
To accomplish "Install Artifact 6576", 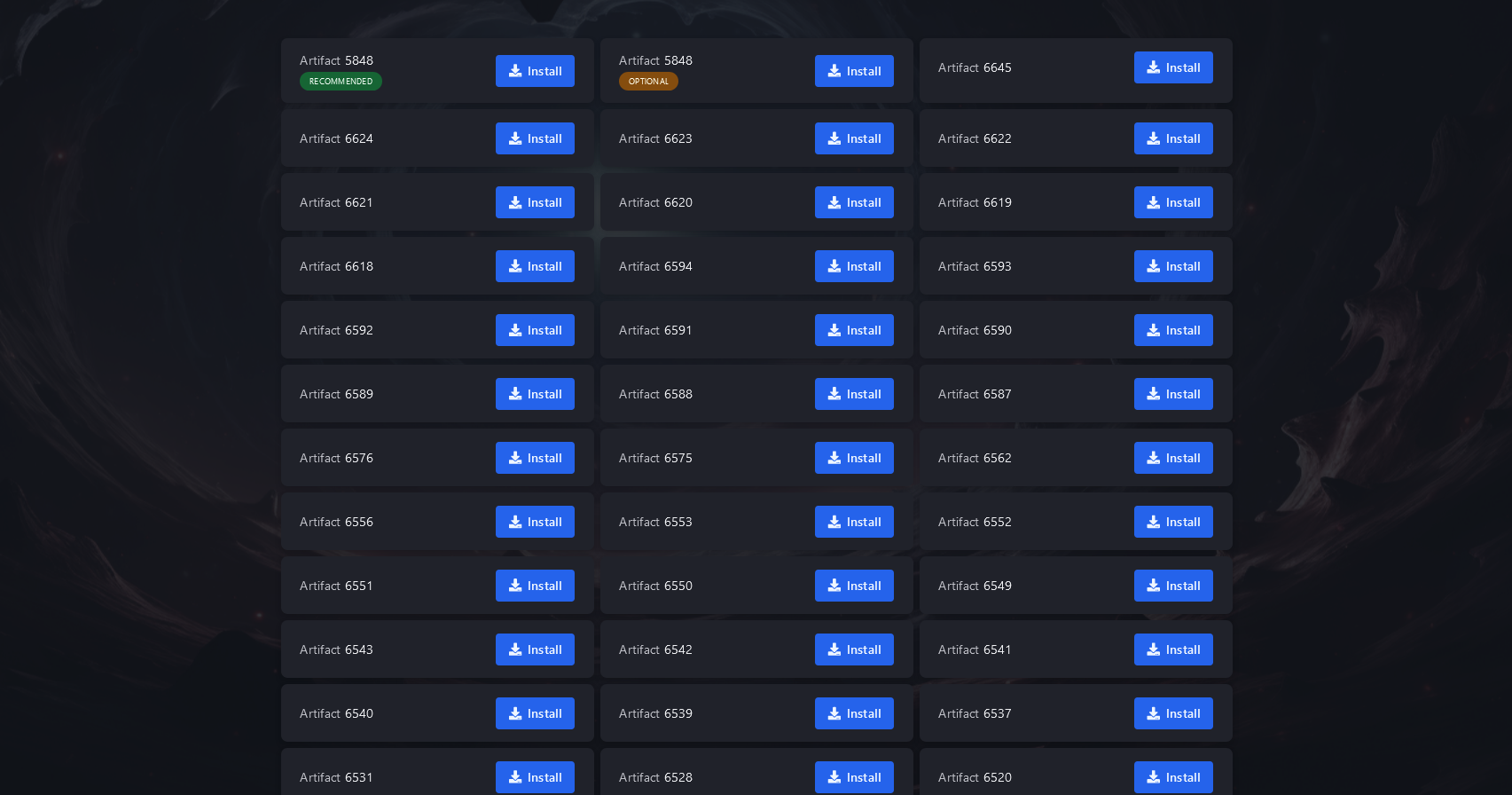I will point(535,458).
